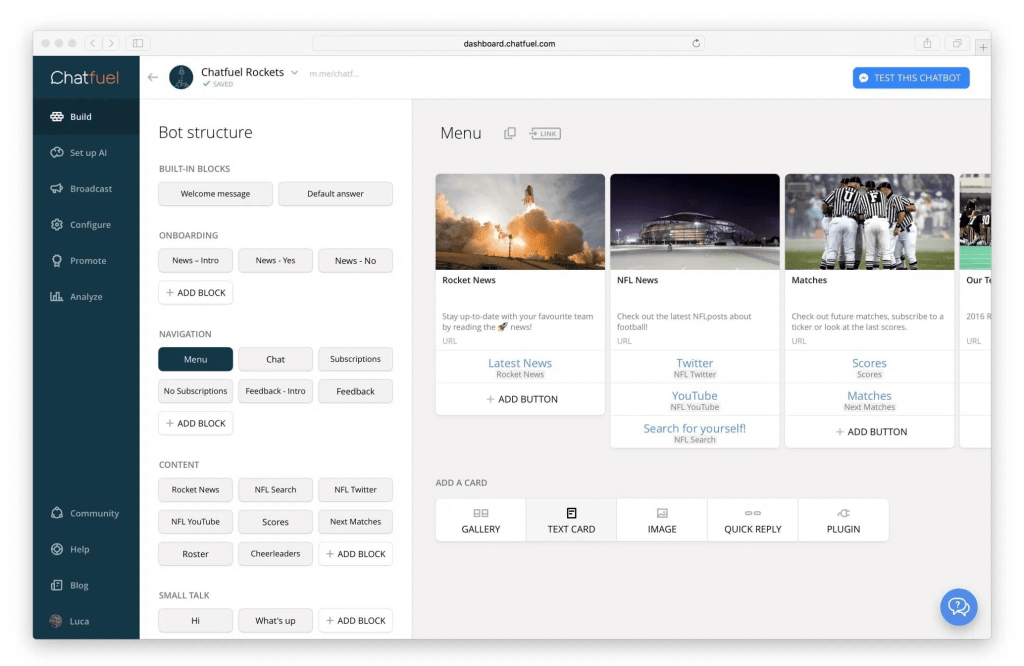Screen dimensions: 1024x666
Task: Open the live chat support bubble
Action: [x=959, y=607]
